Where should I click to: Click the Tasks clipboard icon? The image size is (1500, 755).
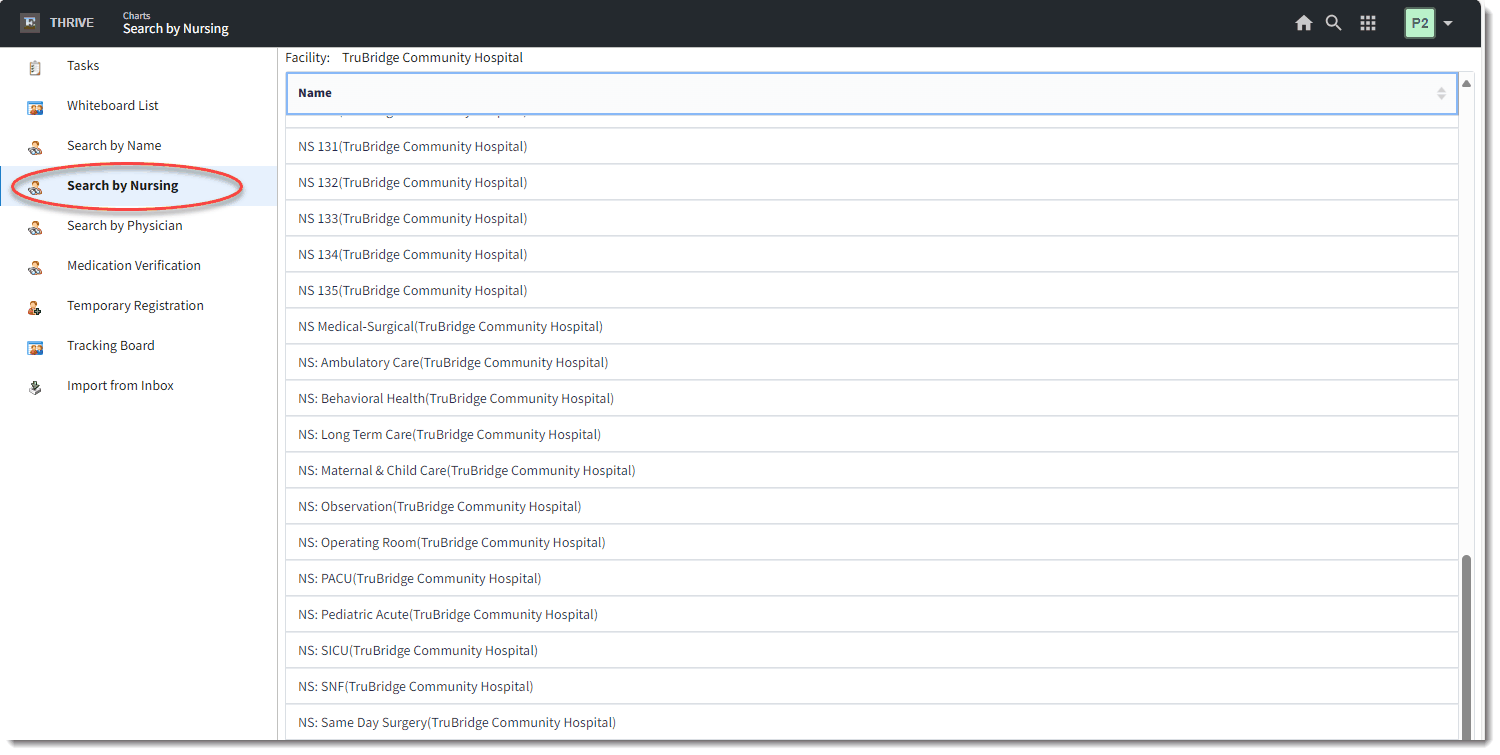click(35, 67)
